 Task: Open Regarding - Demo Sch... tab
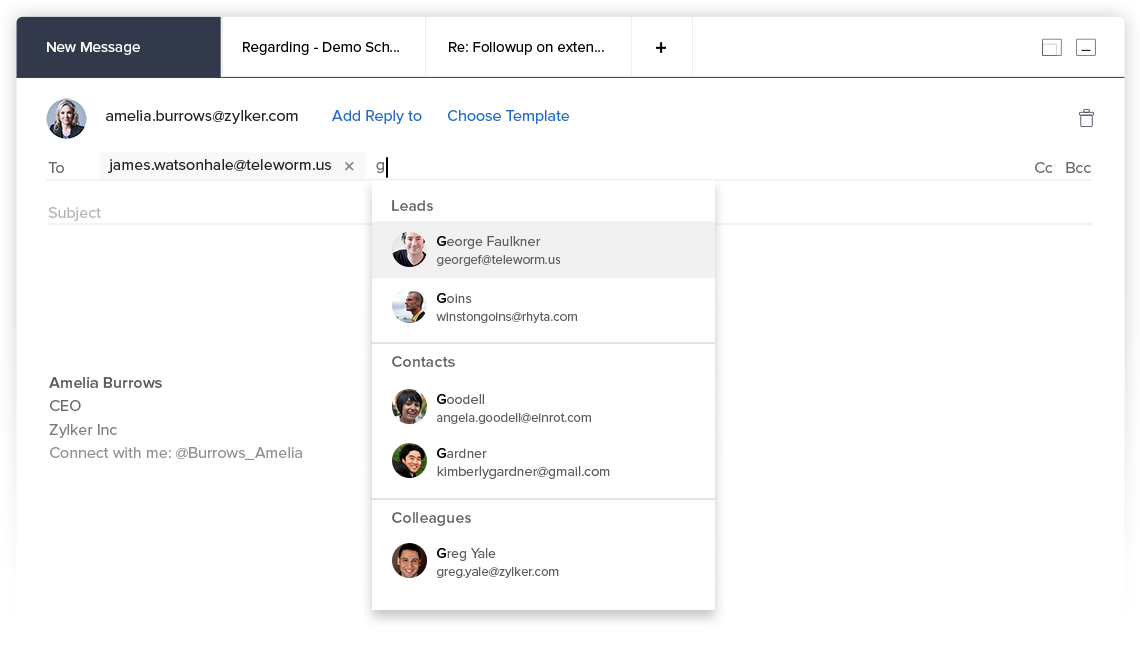[x=324, y=47]
